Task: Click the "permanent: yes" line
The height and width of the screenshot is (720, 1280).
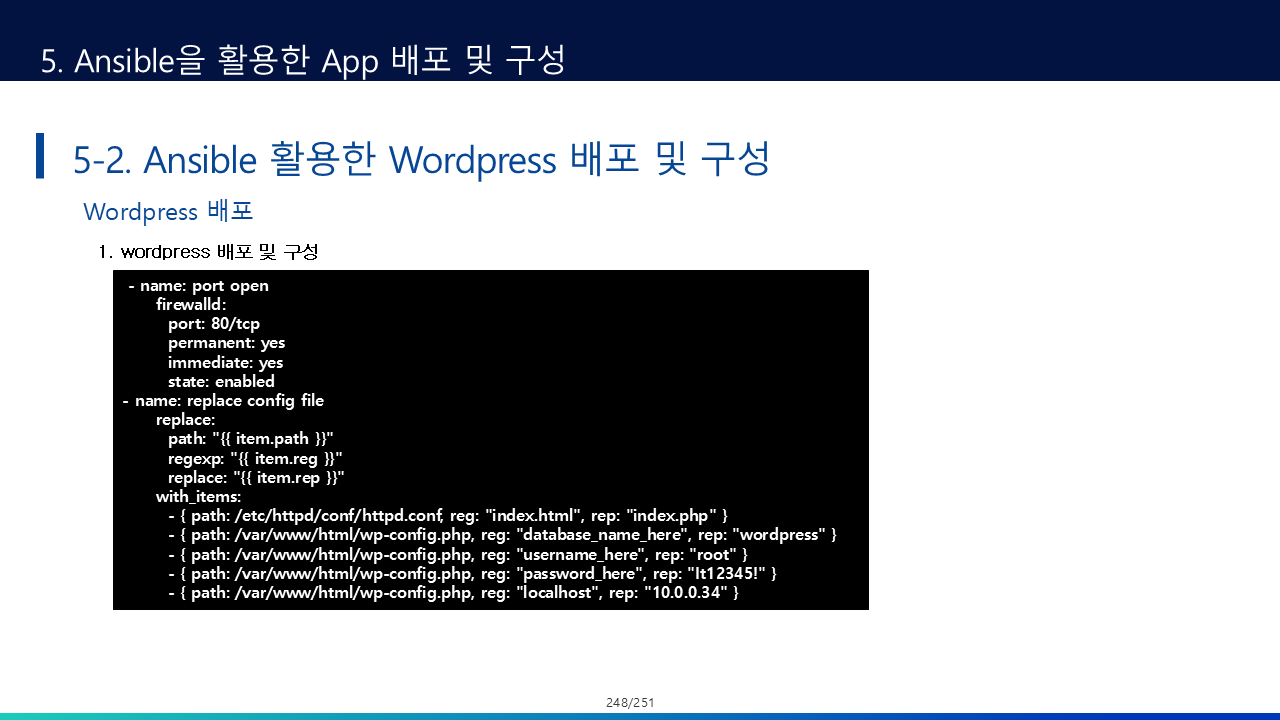Action: click(x=226, y=343)
